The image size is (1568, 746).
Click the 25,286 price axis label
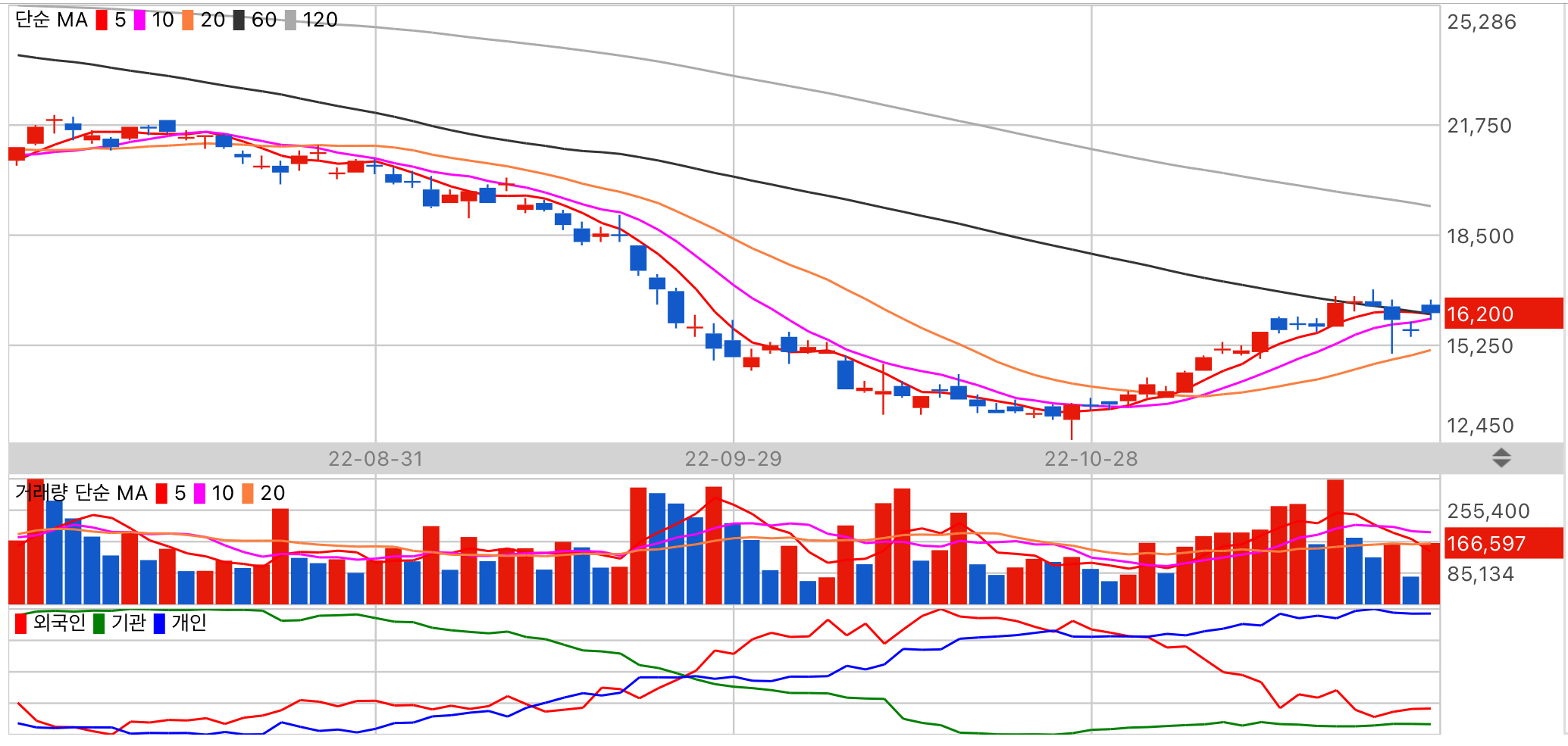coord(1482,22)
